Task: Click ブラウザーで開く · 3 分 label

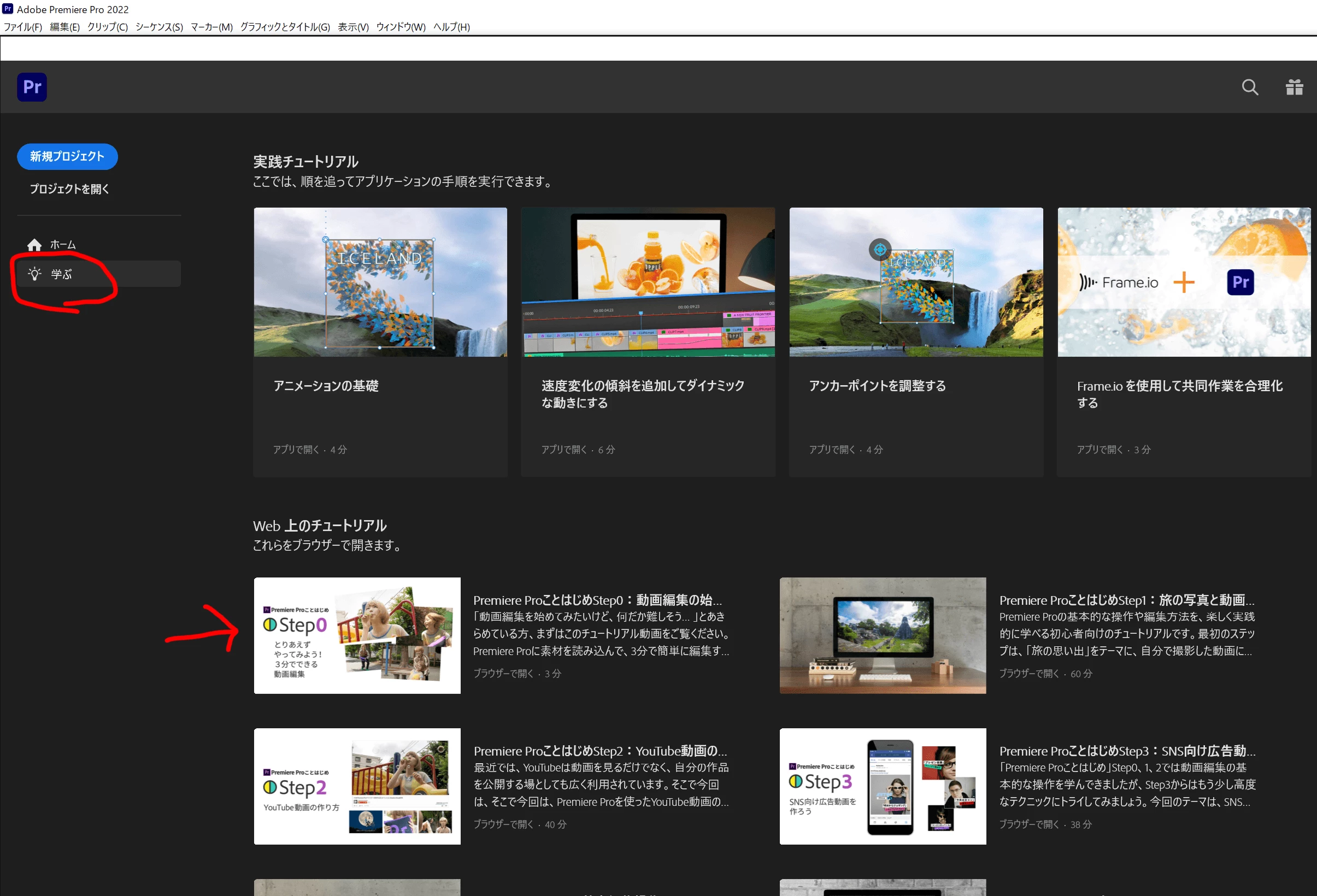Action: pos(518,673)
